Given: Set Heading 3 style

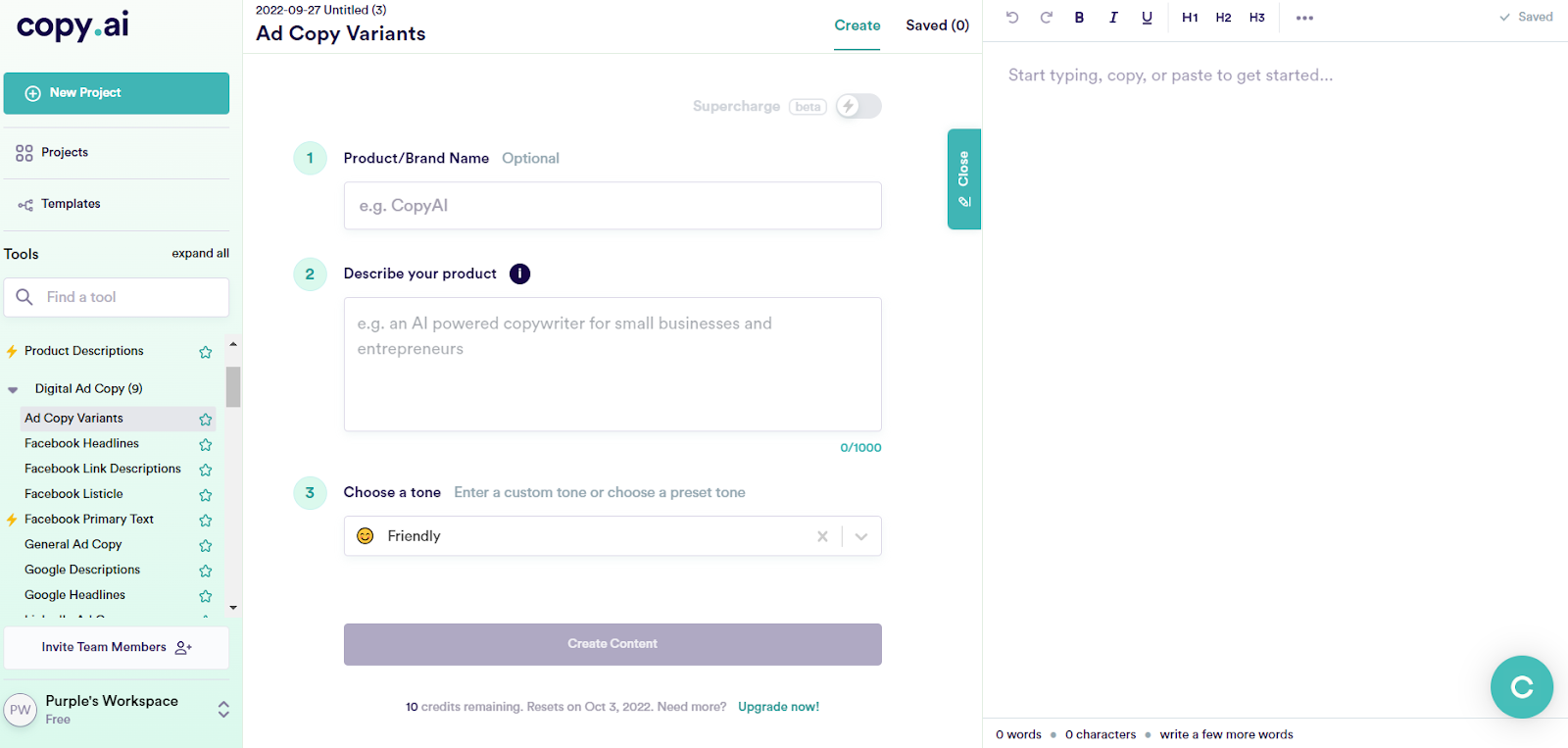Looking at the screenshot, I should (1257, 18).
